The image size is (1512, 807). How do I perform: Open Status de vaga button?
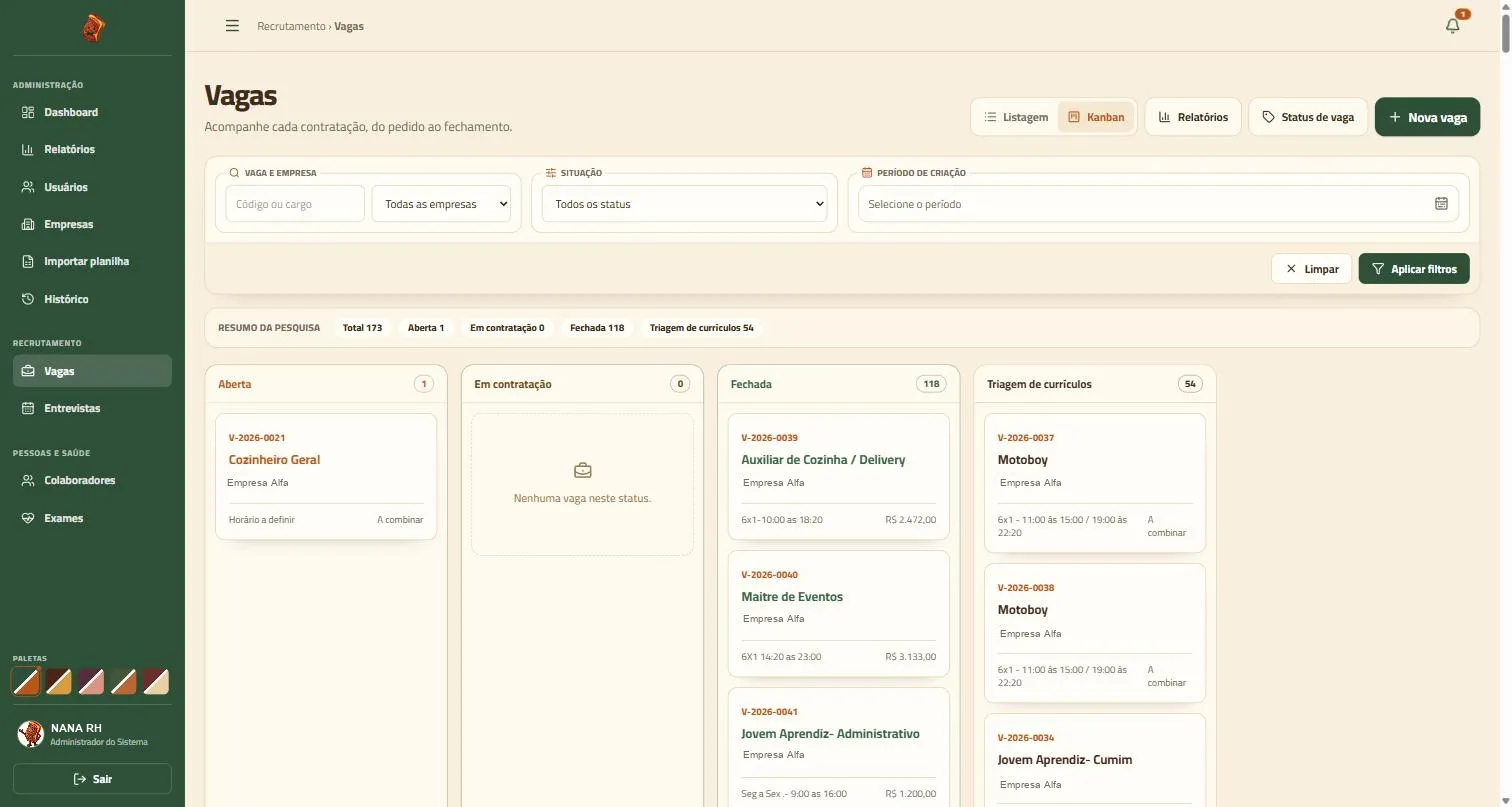pos(1308,117)
